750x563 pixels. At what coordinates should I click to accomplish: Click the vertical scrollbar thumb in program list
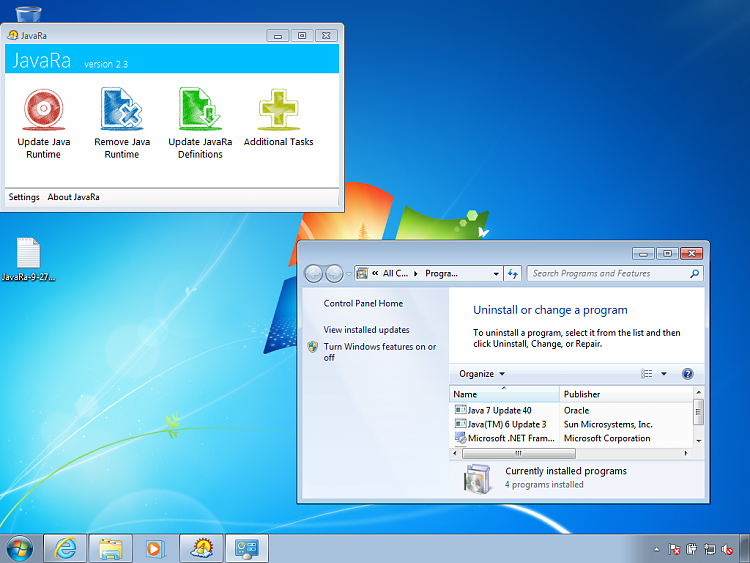(x=698, y=412)
